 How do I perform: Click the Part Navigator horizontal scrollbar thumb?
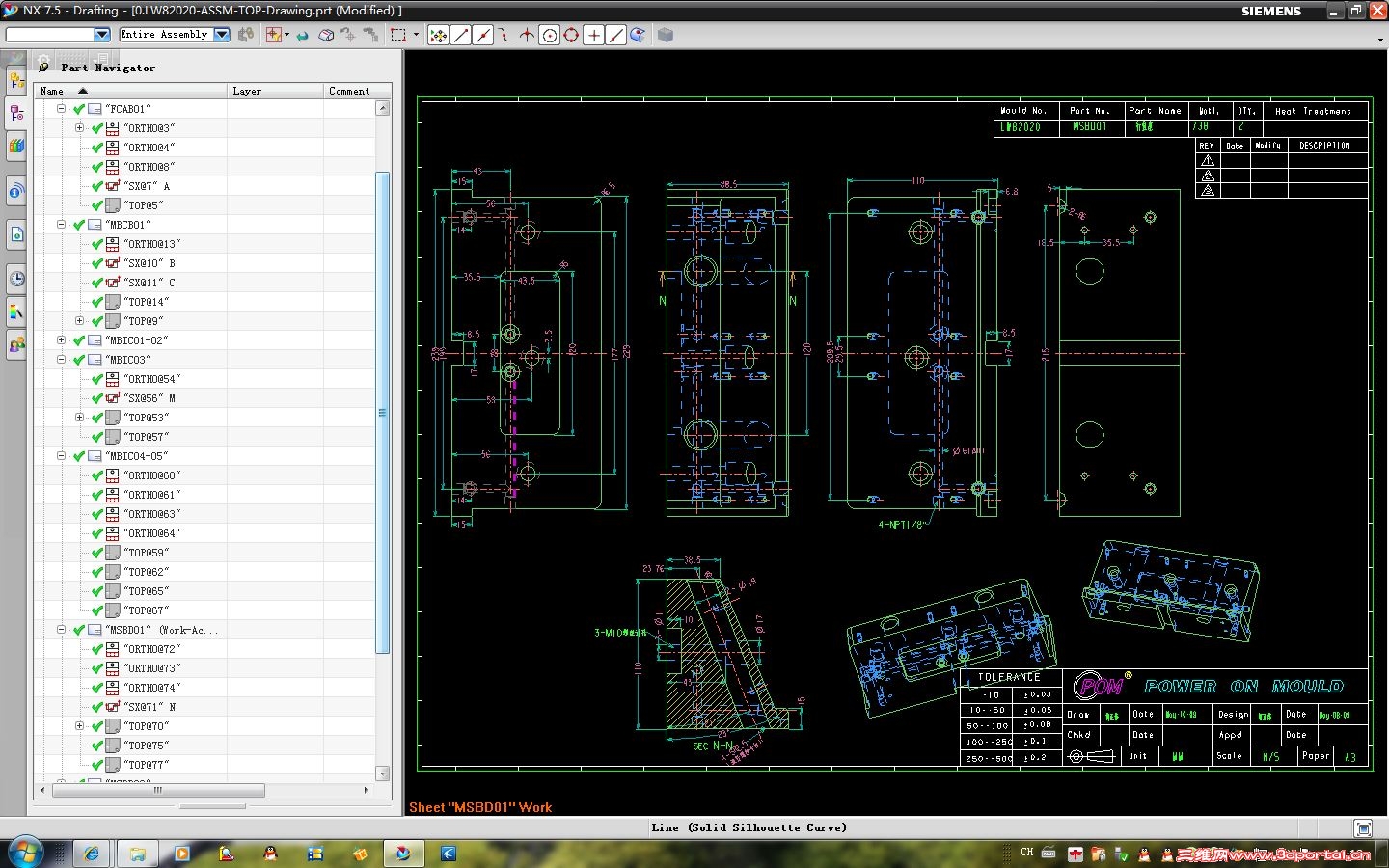coord(158,790)
